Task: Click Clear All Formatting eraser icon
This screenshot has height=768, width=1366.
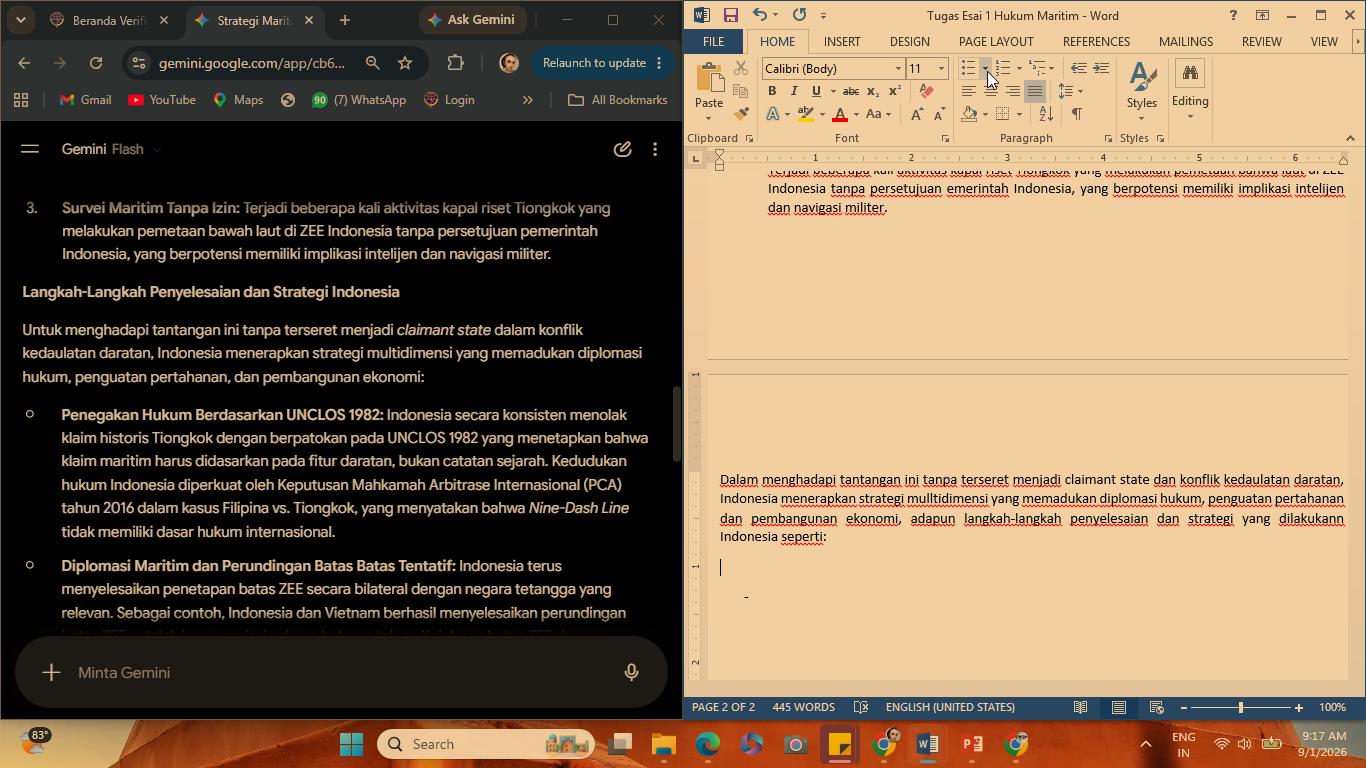Action: (x=926, y=91)
